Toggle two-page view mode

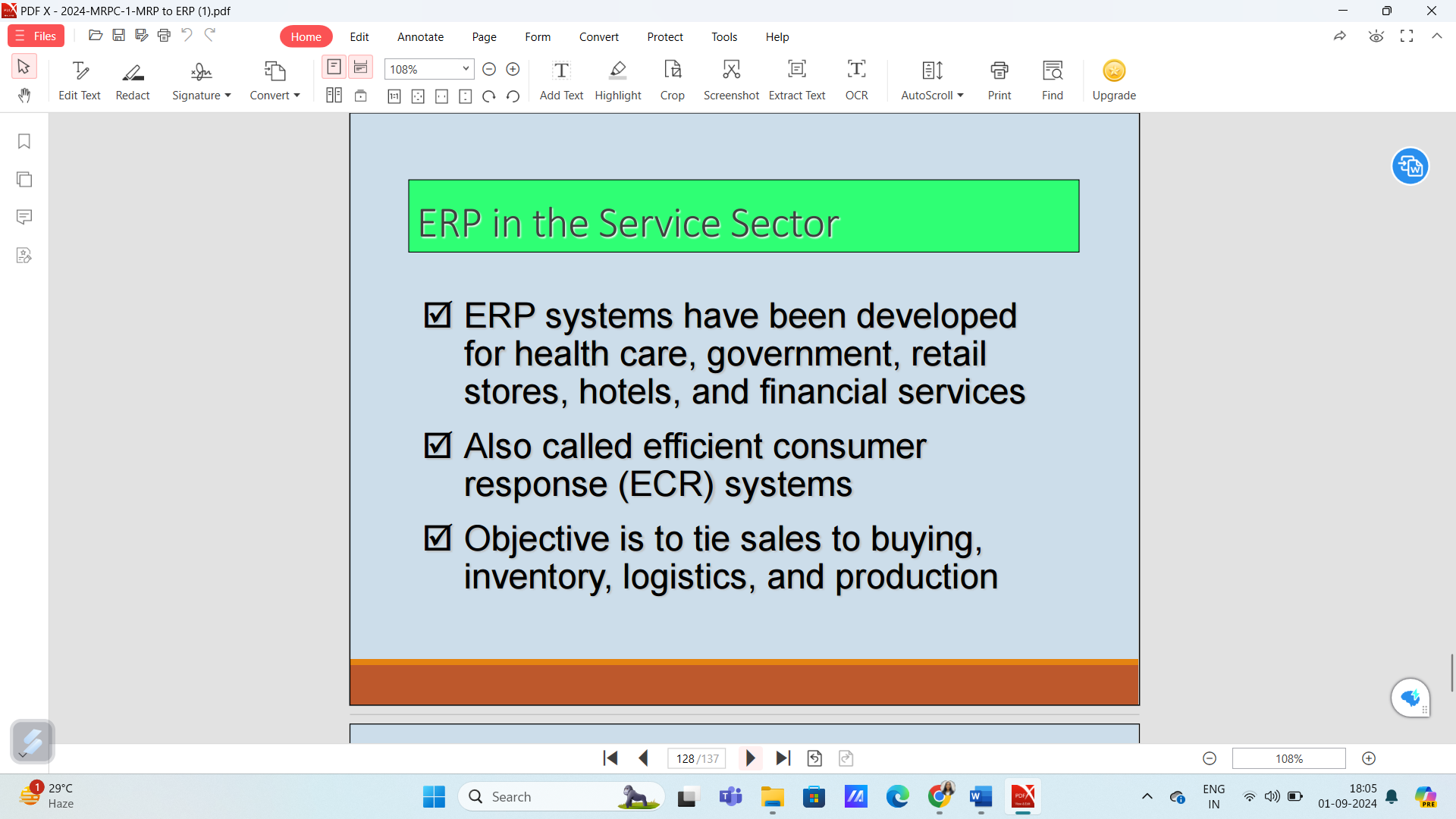point(334,95)
